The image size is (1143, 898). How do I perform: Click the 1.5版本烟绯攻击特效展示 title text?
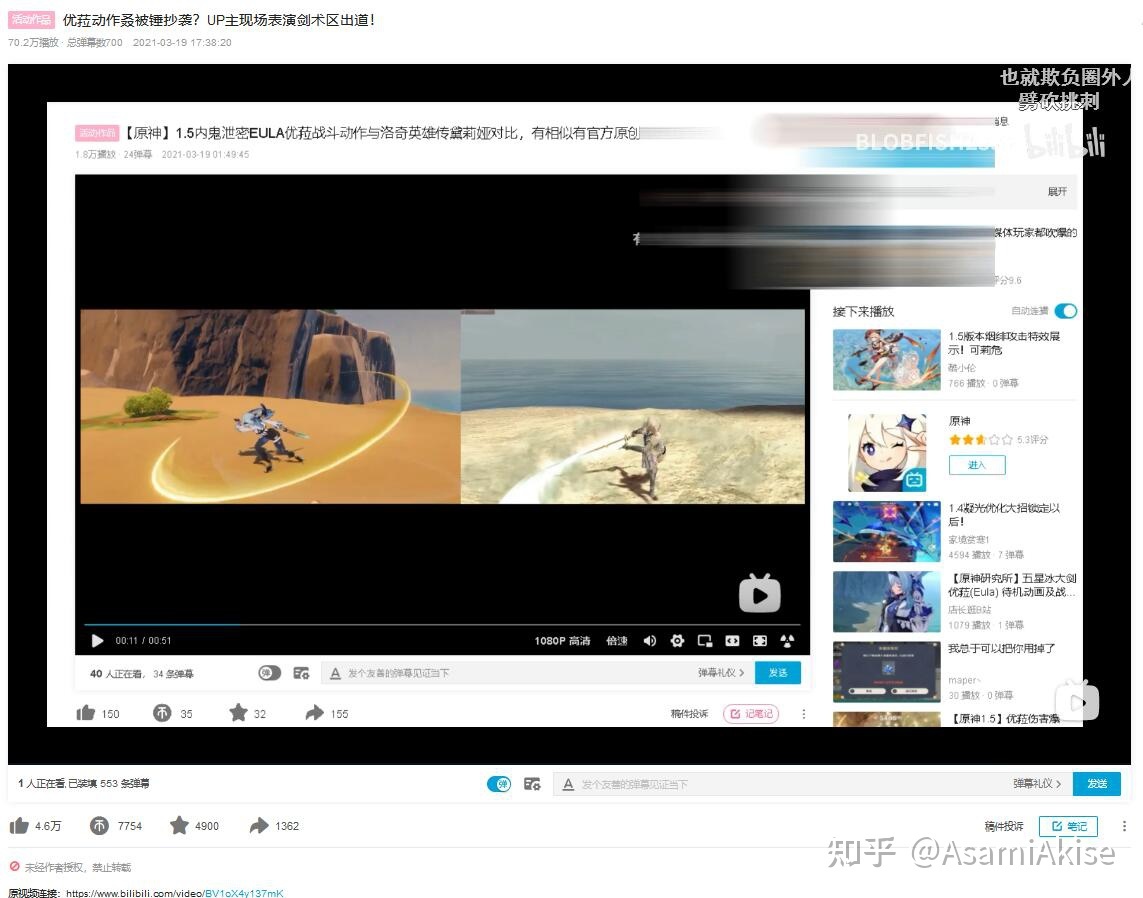[1004, 343]
